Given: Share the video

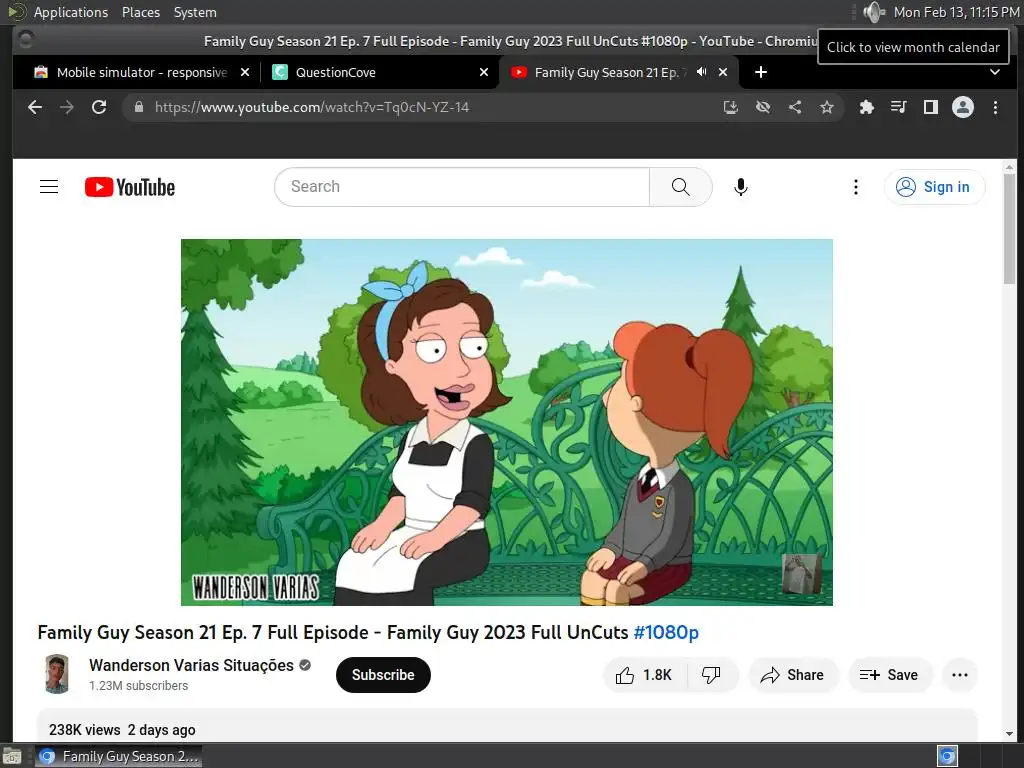Looking at the screenshot, I should tap(793, 675).
